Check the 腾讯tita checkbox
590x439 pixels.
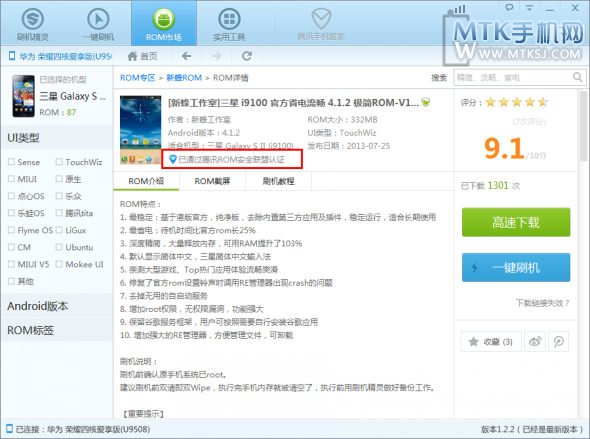click(x=59, y=213)
